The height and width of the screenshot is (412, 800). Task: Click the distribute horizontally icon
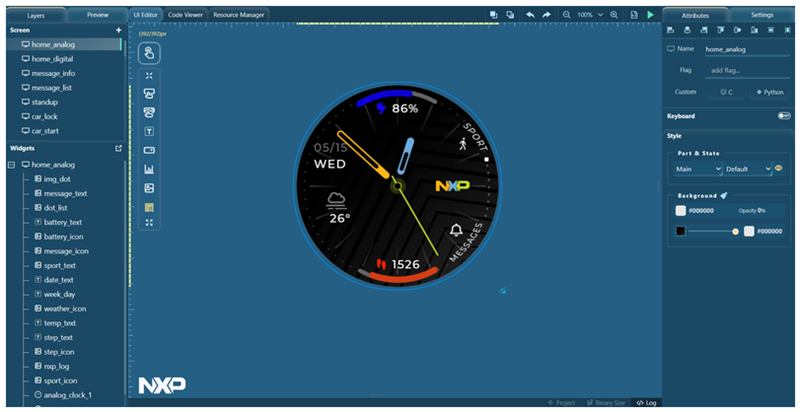(787, 31)
